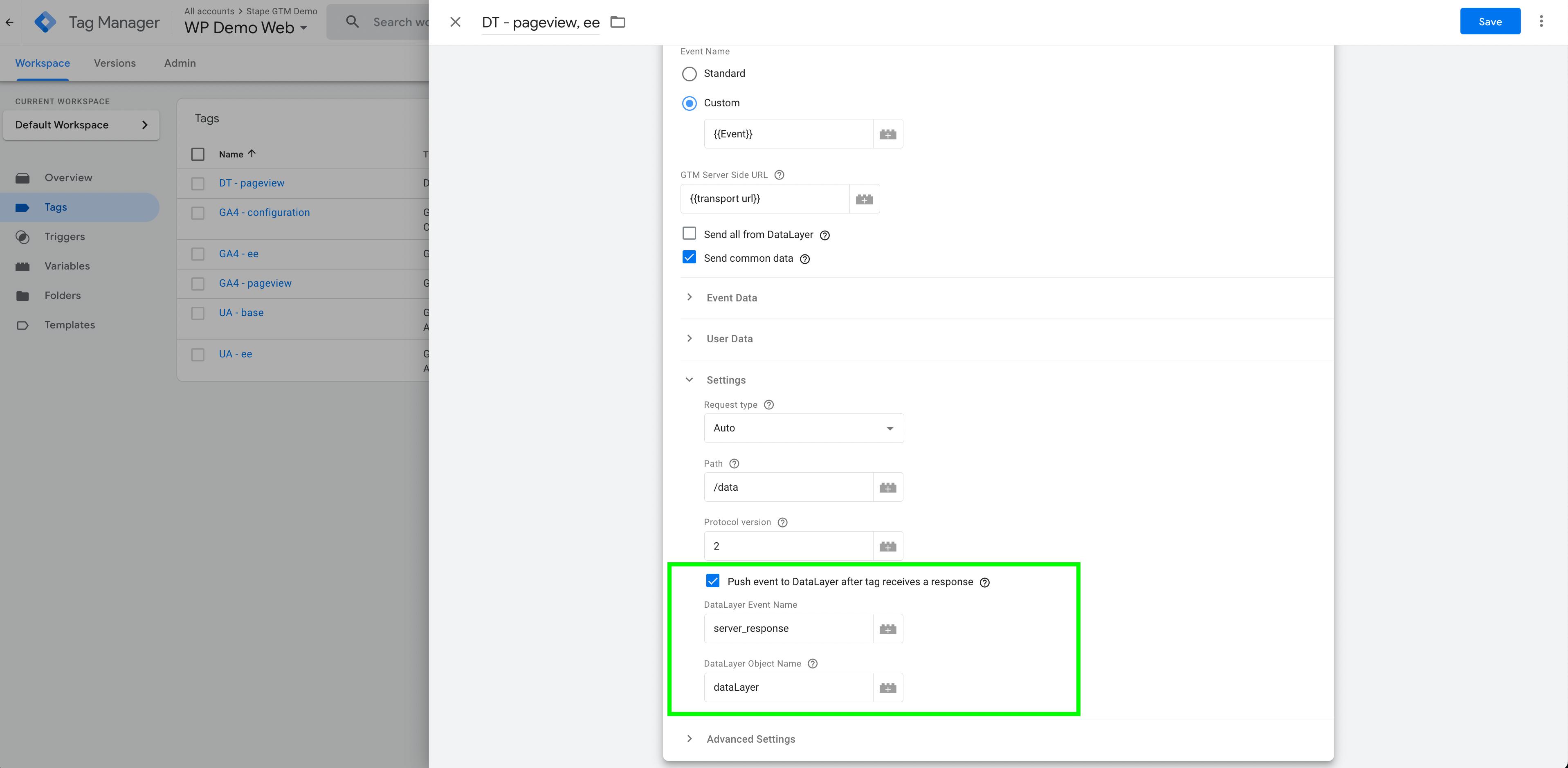Click the variable picker icon next to Protocol version

click(887, 546)
